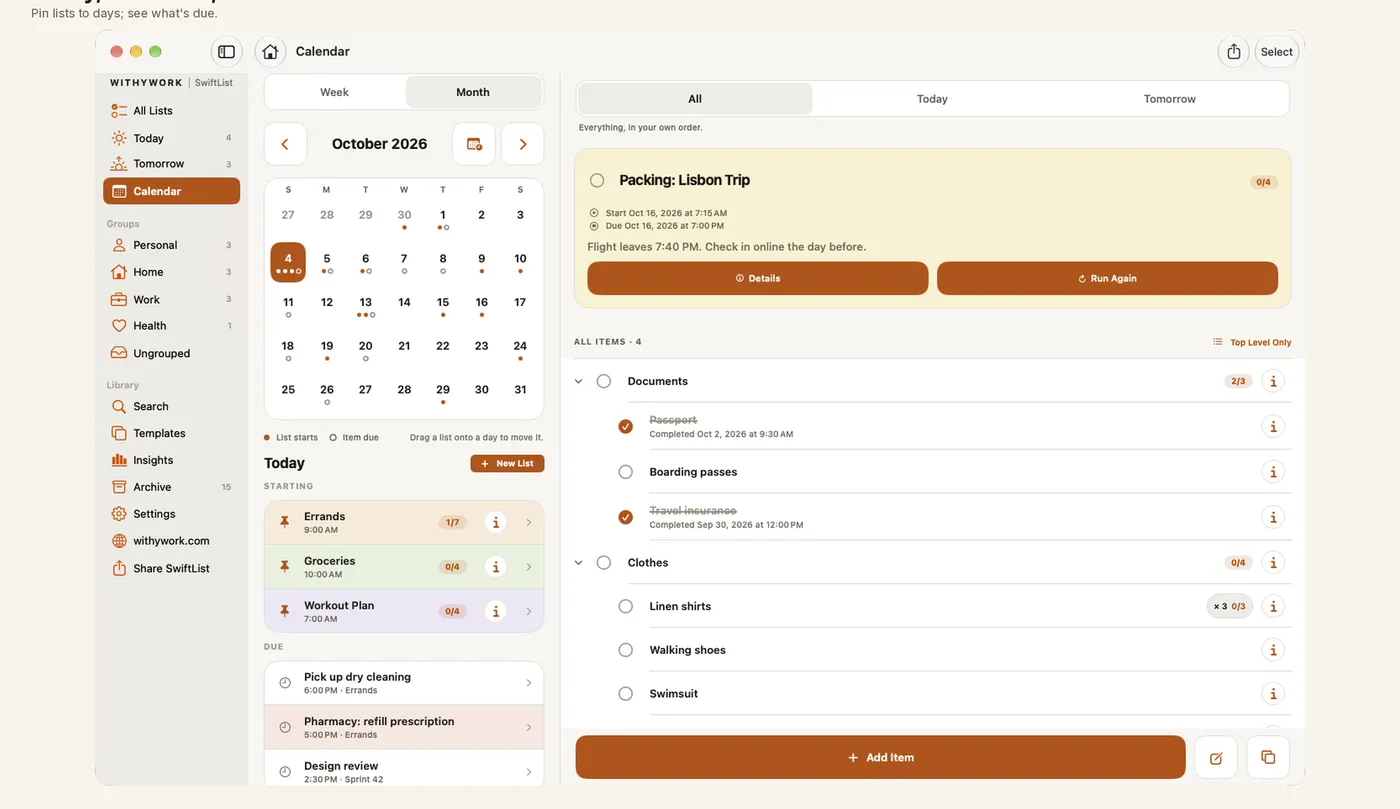Click the home icon in toolbar
The height and width of the screenshot is (809, 1400).
coord(270,52)
